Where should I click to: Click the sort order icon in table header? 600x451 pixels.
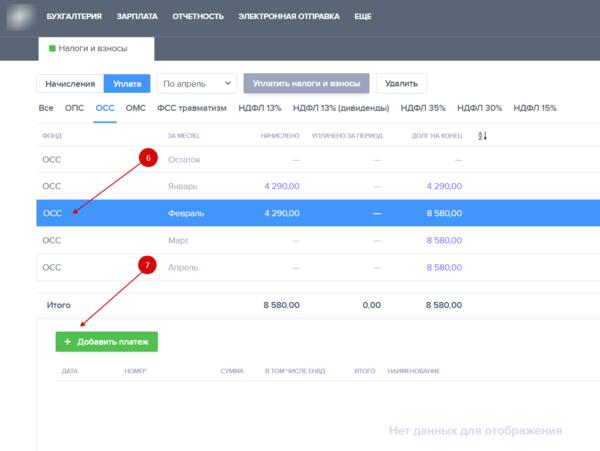tap(482, 135)
